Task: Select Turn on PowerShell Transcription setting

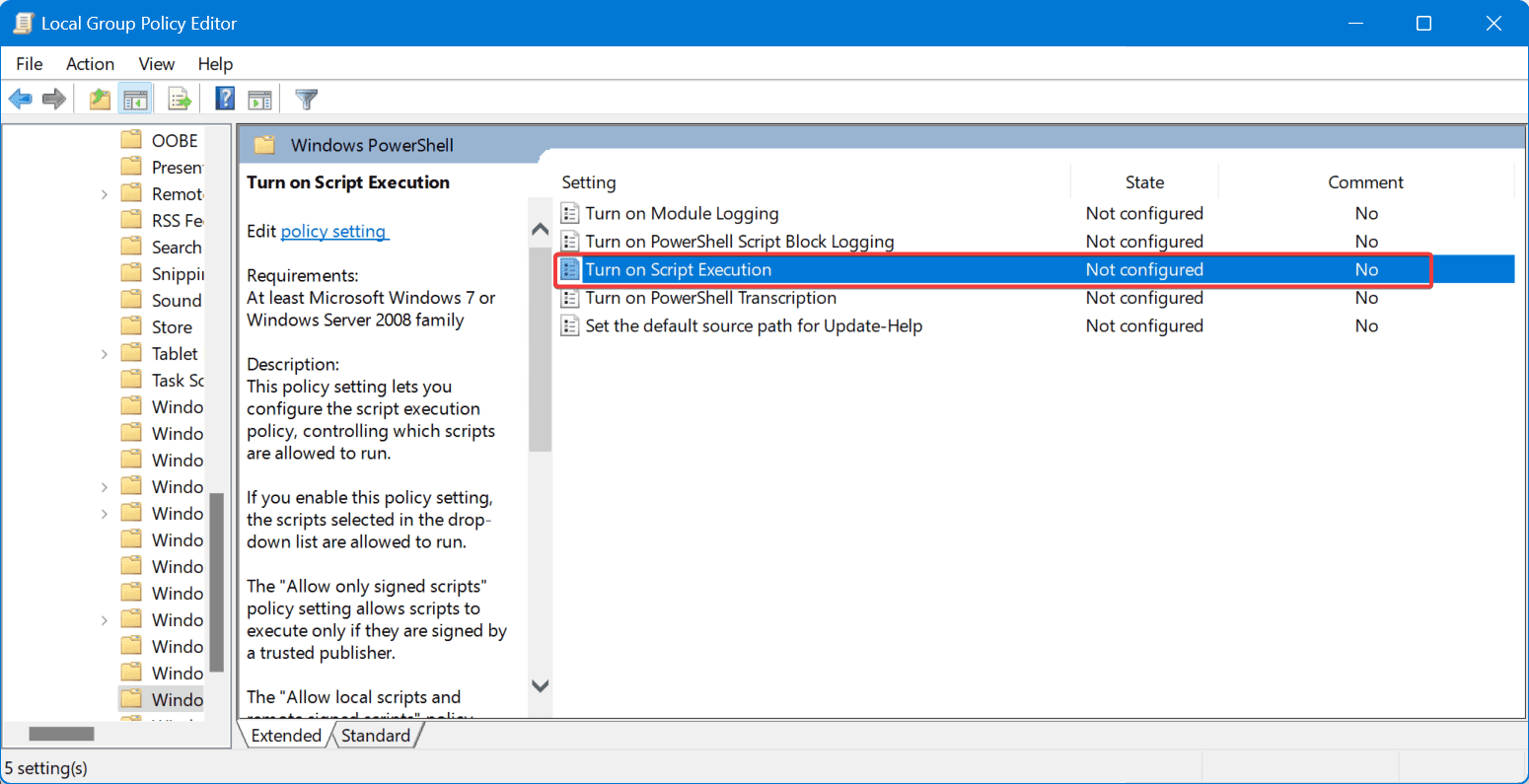Action: [x=710, y=298]
